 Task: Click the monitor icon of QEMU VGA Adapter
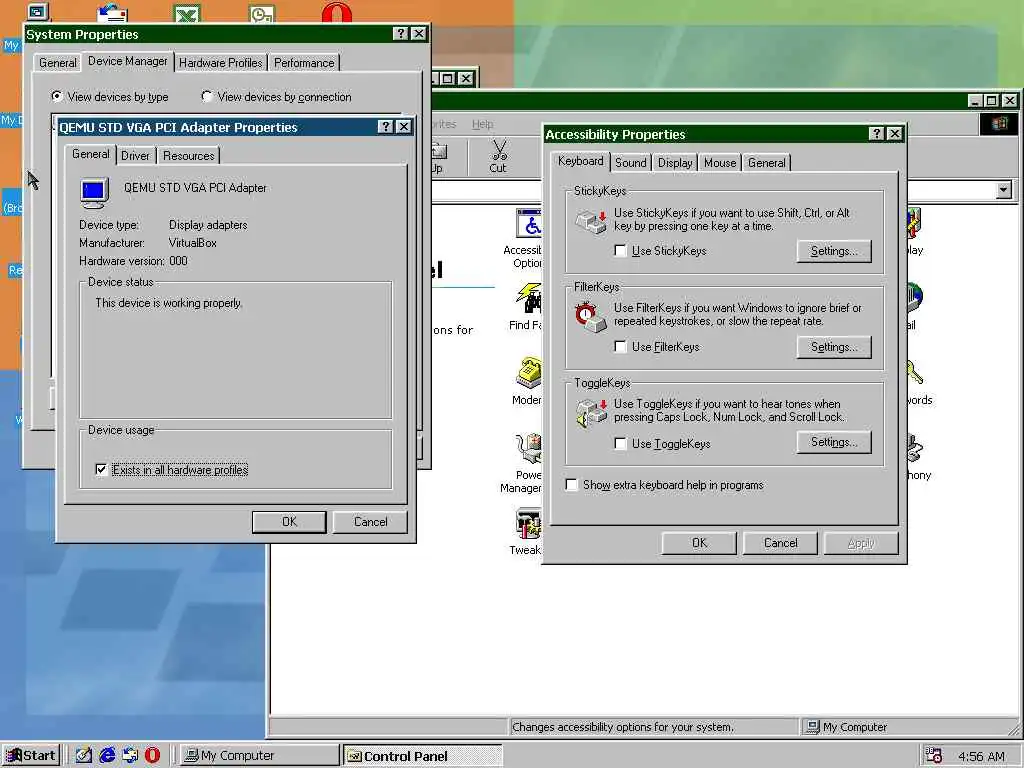(95, 193)
